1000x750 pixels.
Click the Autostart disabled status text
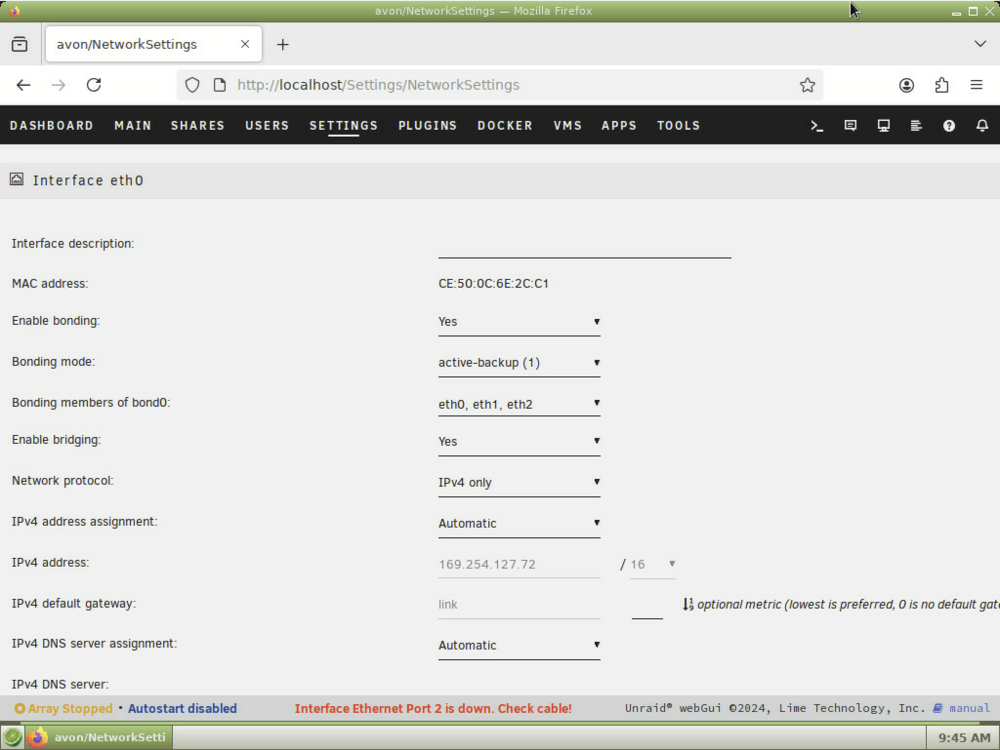pos(182,709)
